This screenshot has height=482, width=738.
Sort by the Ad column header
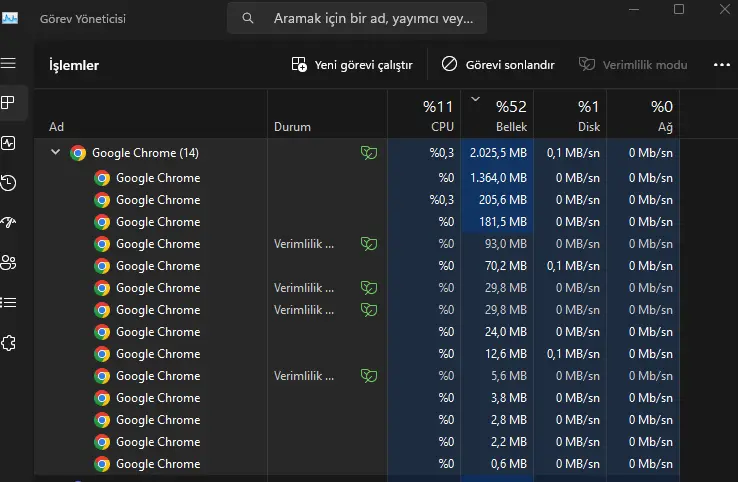151,114
